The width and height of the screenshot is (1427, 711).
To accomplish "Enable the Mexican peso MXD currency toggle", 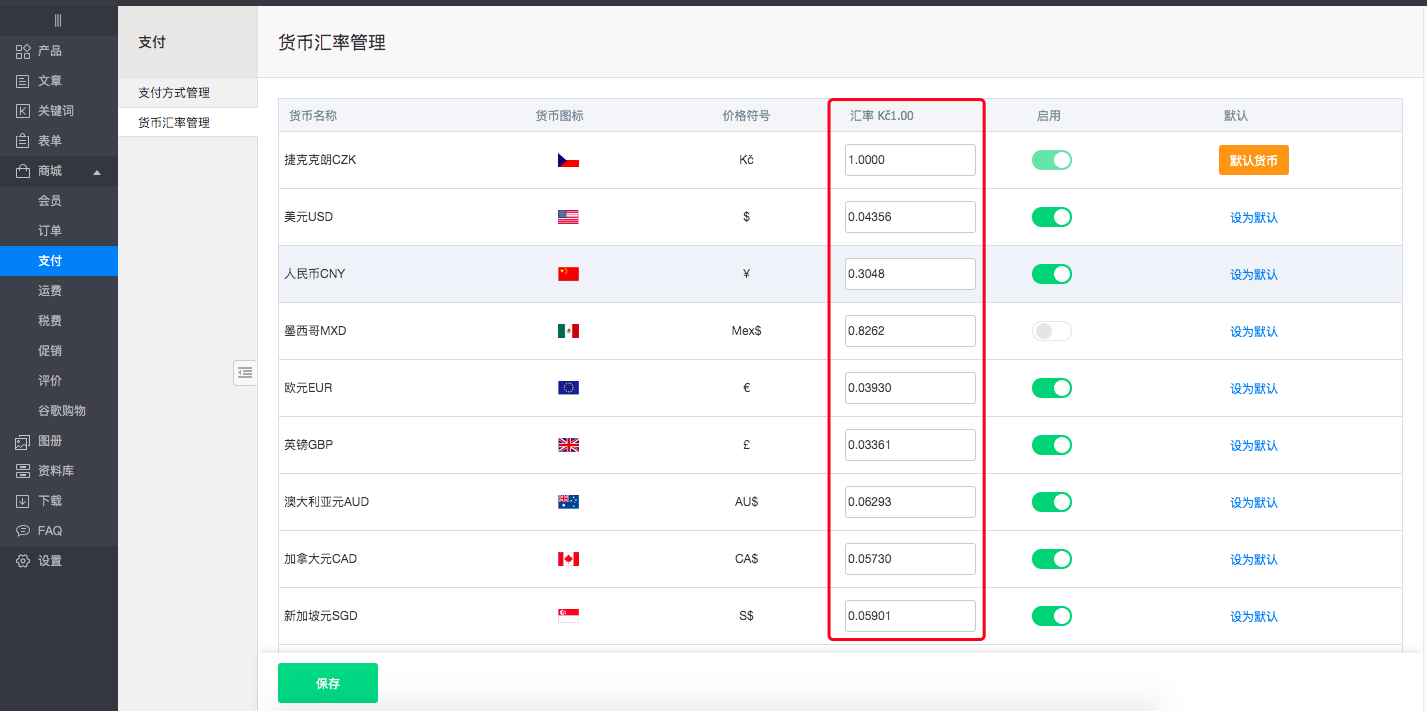I will (x=1051, y=331).
